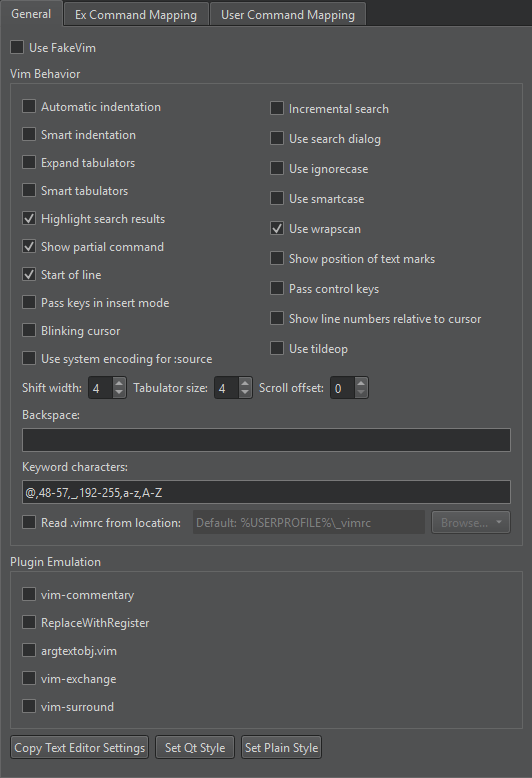The width and height of the screenshot is (532, 778).
Task: Click Set Plain Style button
Action: pyautogui.click(x=281, y=747)
